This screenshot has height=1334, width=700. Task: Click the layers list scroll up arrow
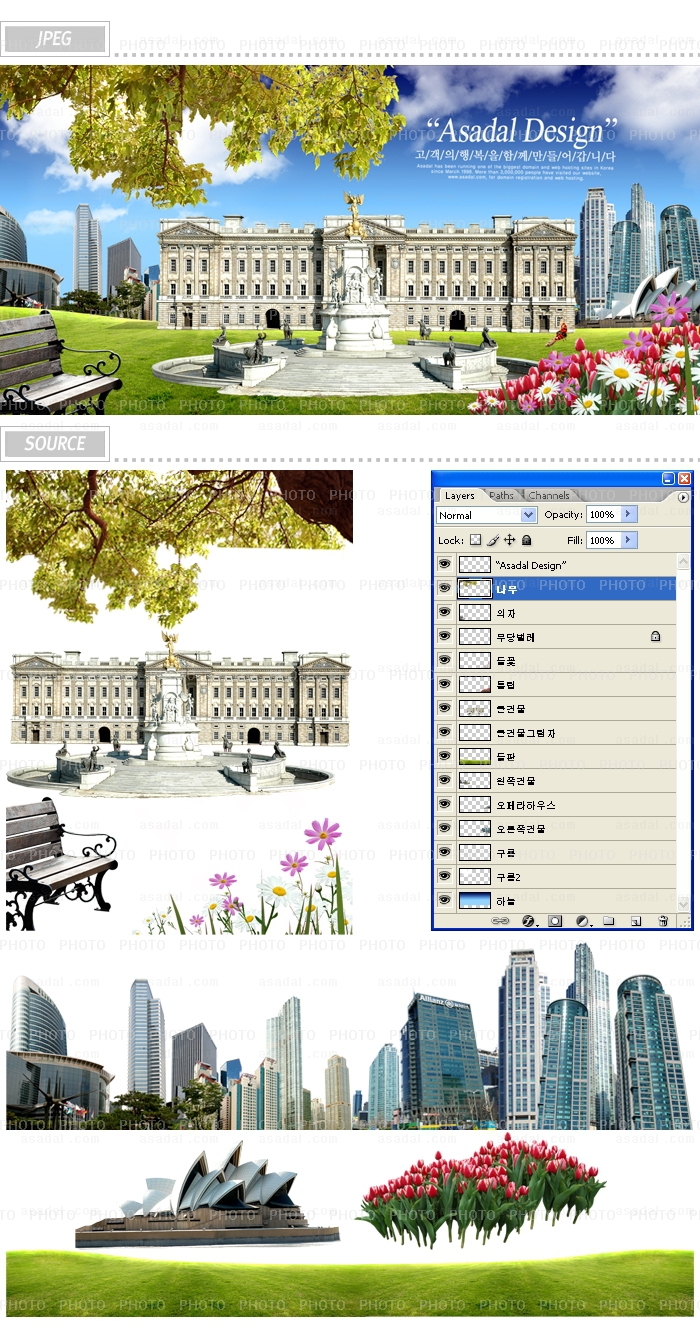pyautogui.click(x=684, y=562)
